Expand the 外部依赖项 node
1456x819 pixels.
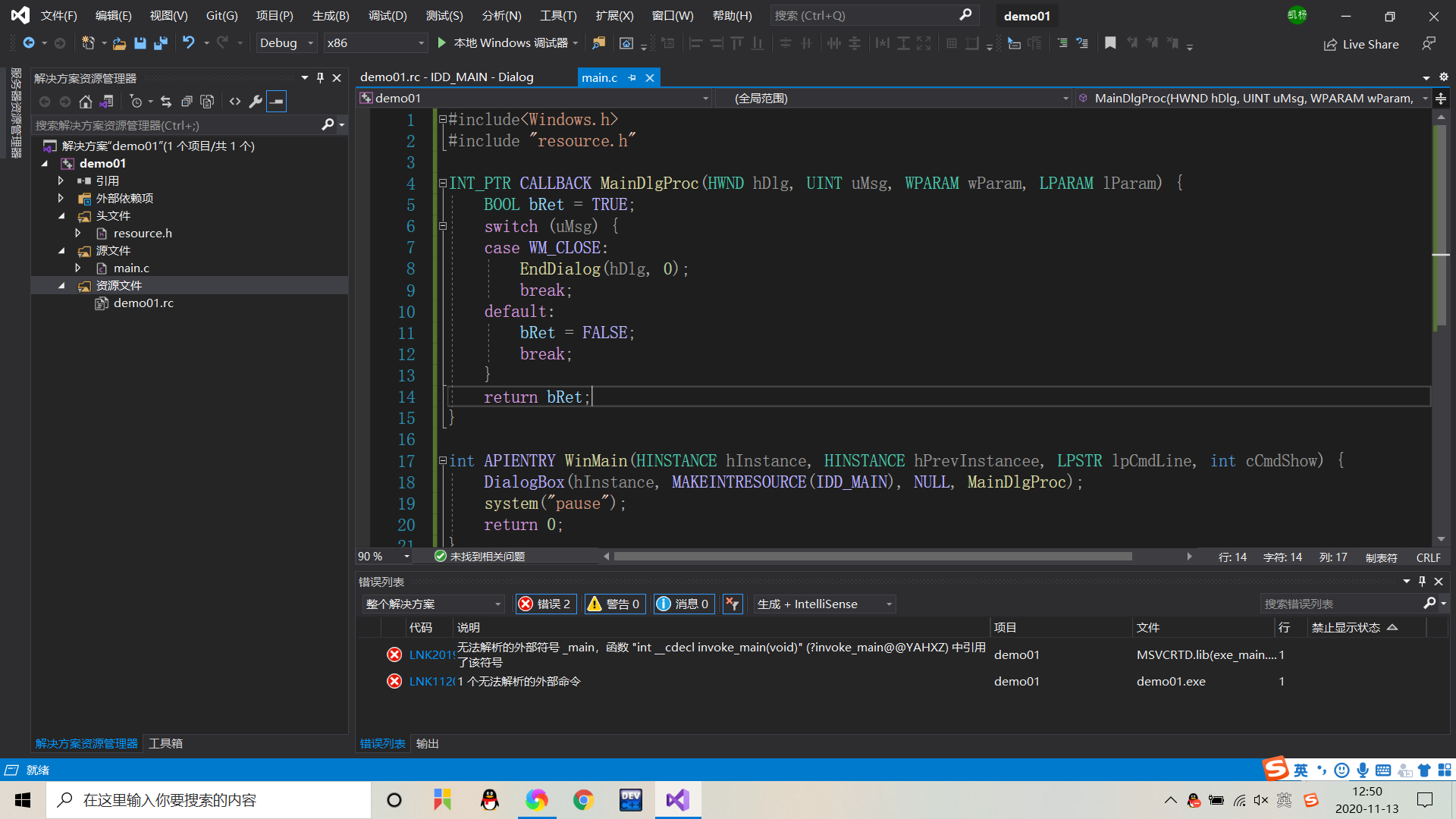point(61,198)
